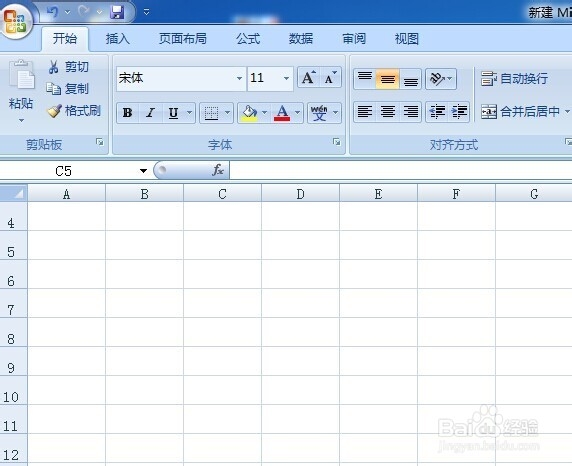Expand the 粘贴 options arrow
The height and width of the screenshot is (466, 572).
coord(22,120)
